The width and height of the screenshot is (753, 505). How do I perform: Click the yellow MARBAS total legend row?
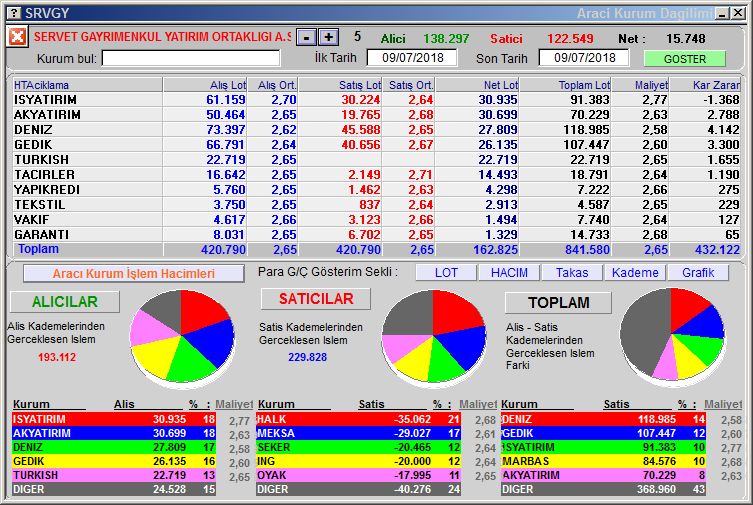[603, 461]
